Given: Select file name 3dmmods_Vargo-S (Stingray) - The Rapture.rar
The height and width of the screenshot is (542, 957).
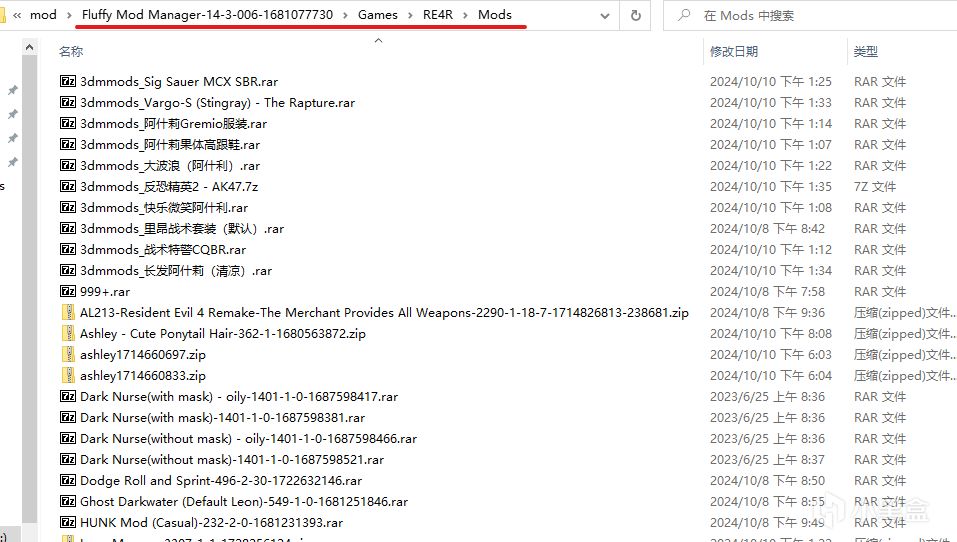Looking at the screenshot, I should (x=217, y=103).
